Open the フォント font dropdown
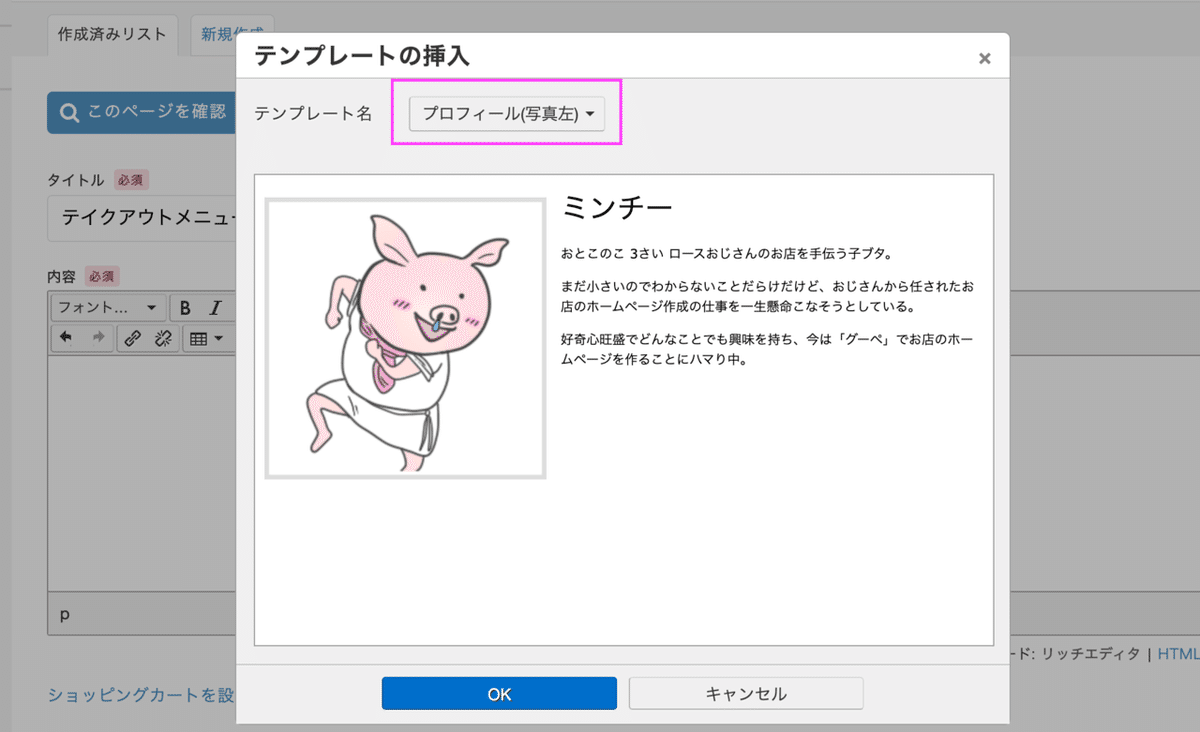This screenshot has height=732, width=1200. (x=107, y=307)
